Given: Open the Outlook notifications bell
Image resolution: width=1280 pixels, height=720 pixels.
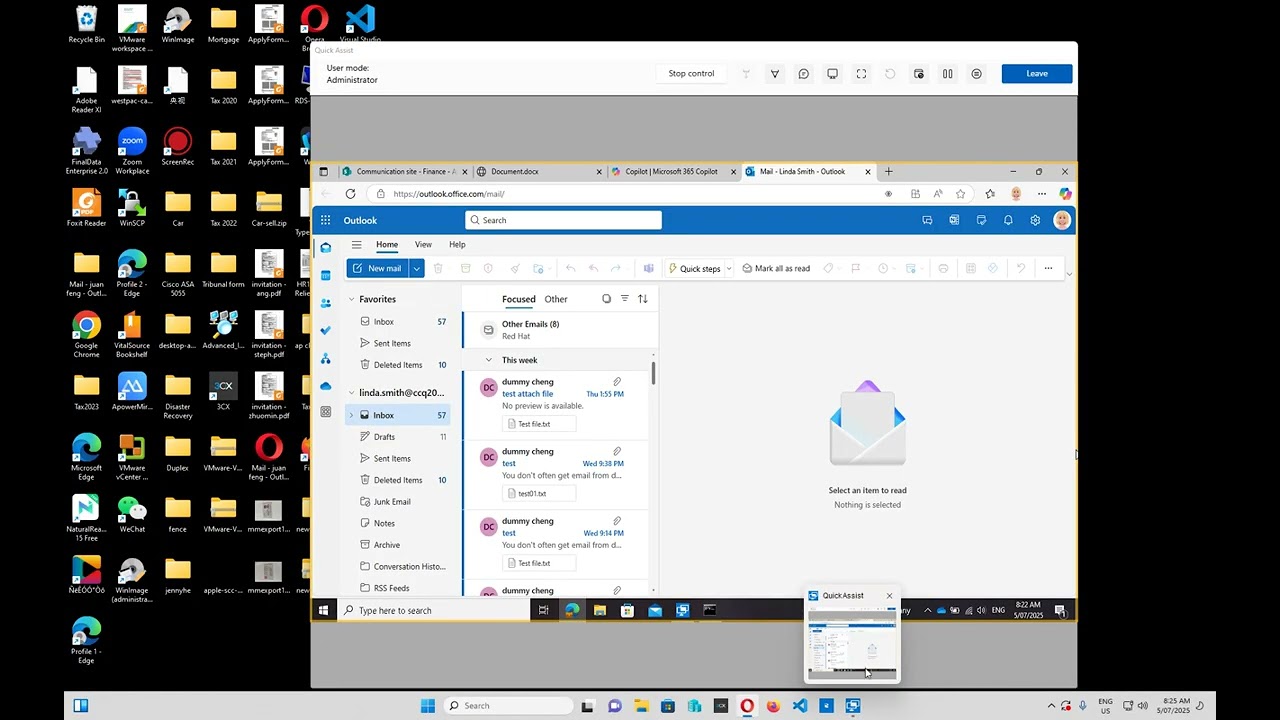Looking at the screenshot, I should 1008,220.
